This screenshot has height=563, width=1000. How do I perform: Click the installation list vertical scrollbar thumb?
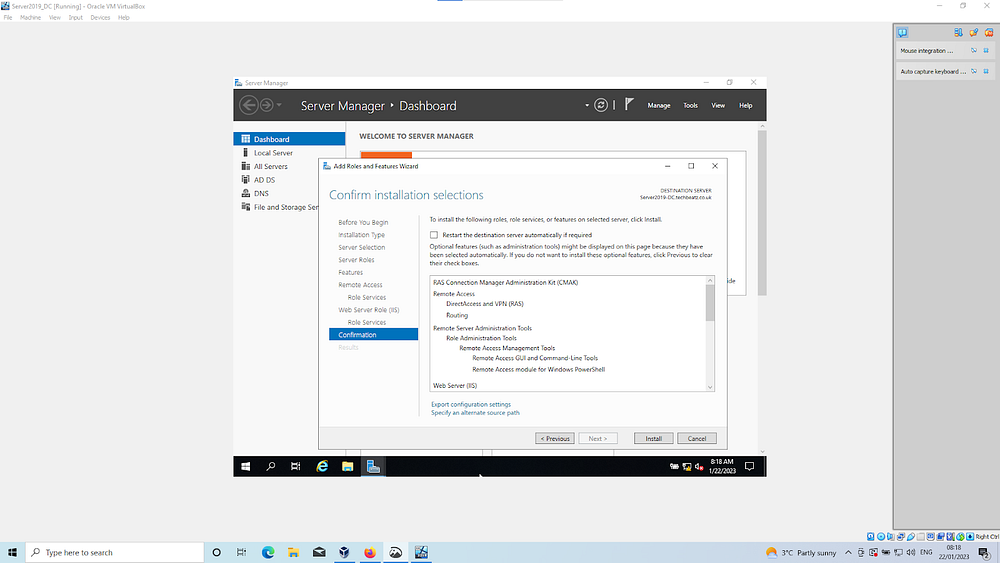[x=710, y=303]
